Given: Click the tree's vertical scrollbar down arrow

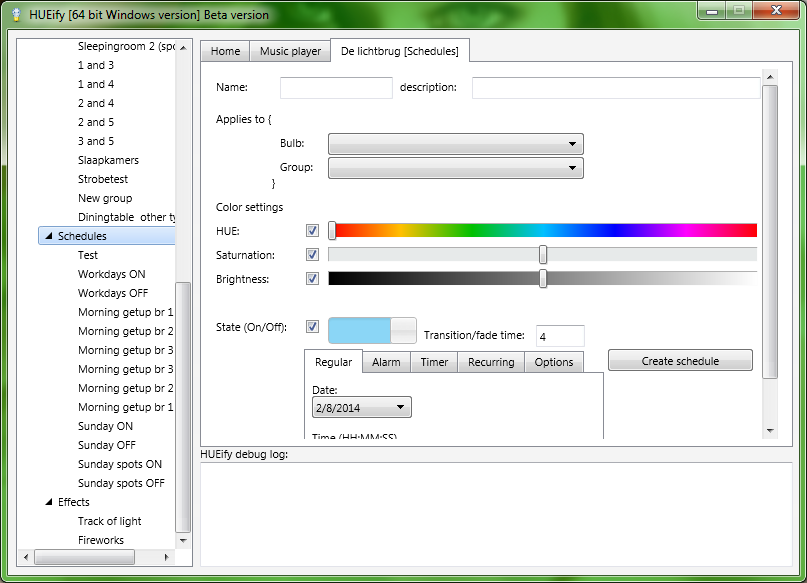Looking at the screenshot, I should (183, 540).
